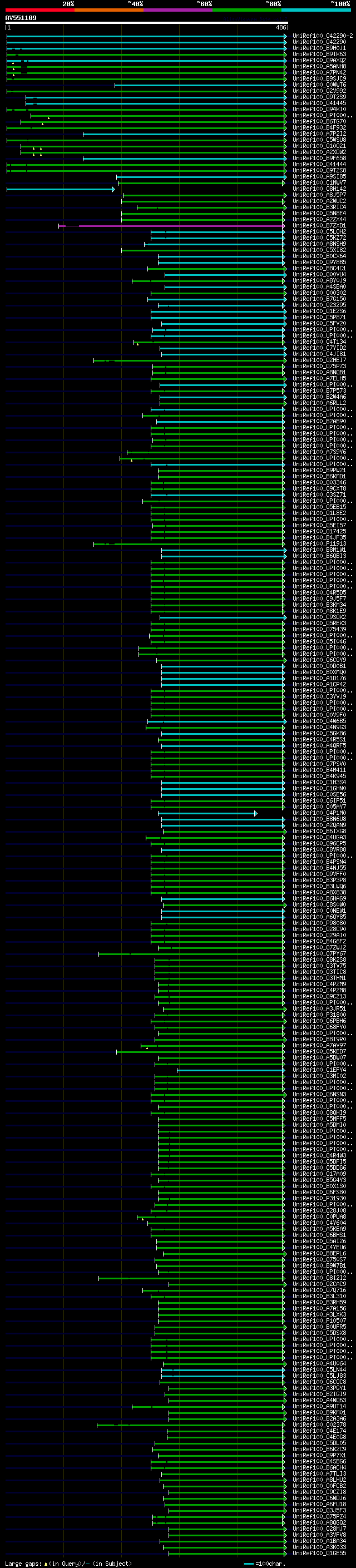The width and height of the screenshot is (356, 1568).
Task: Click hit label UniRef100_P31930
Action: point(319,1199)
